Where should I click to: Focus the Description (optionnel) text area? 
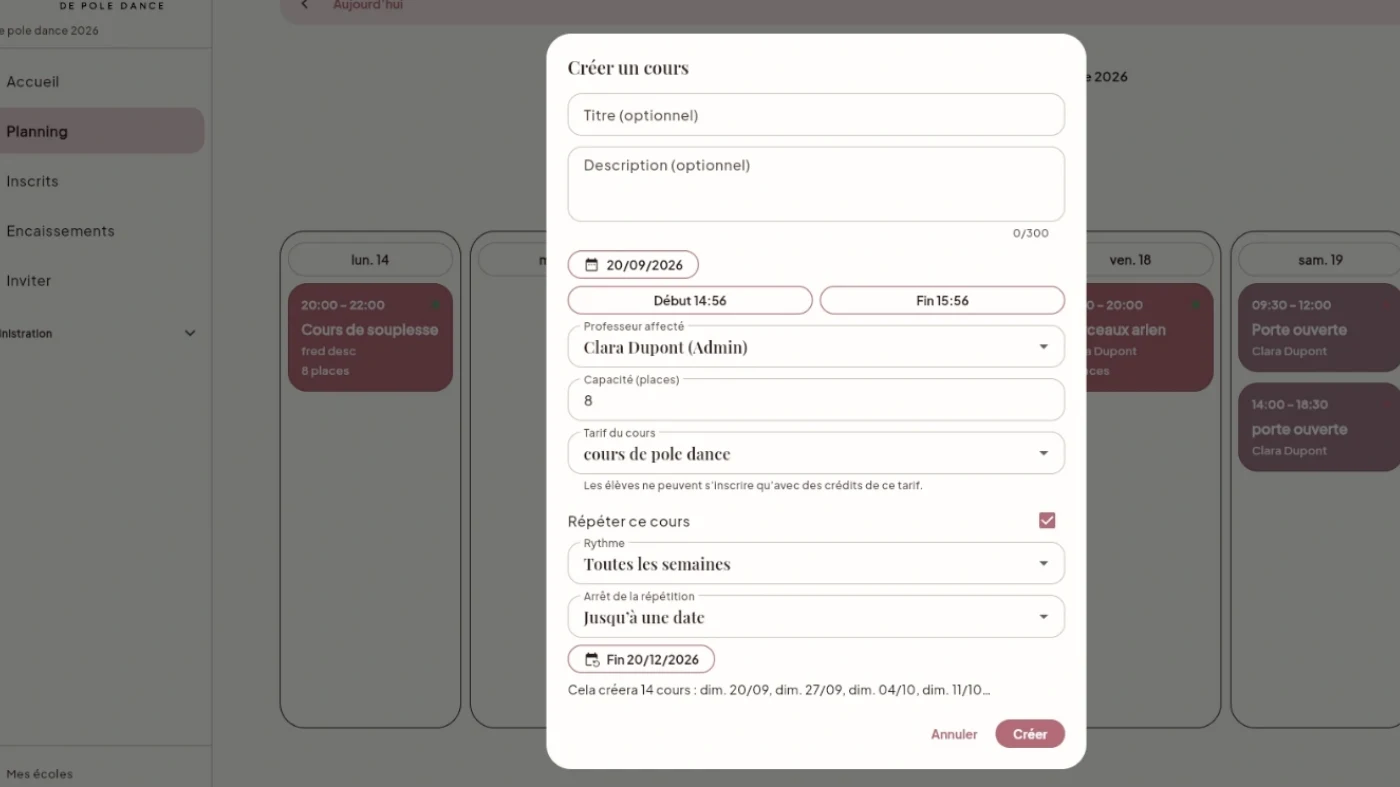click(x=816, y=185)
